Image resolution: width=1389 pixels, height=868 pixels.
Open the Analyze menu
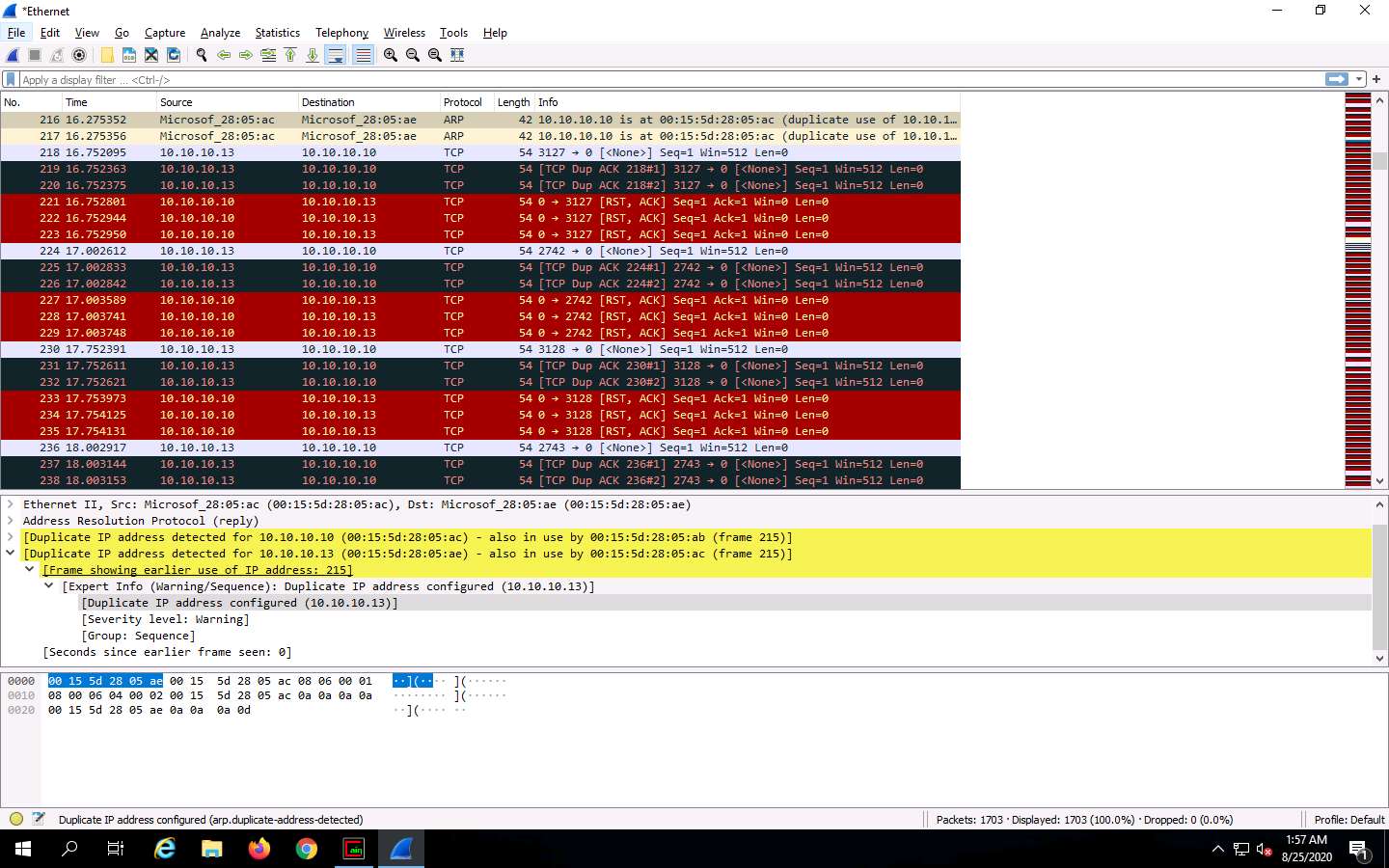pos(220,33)
